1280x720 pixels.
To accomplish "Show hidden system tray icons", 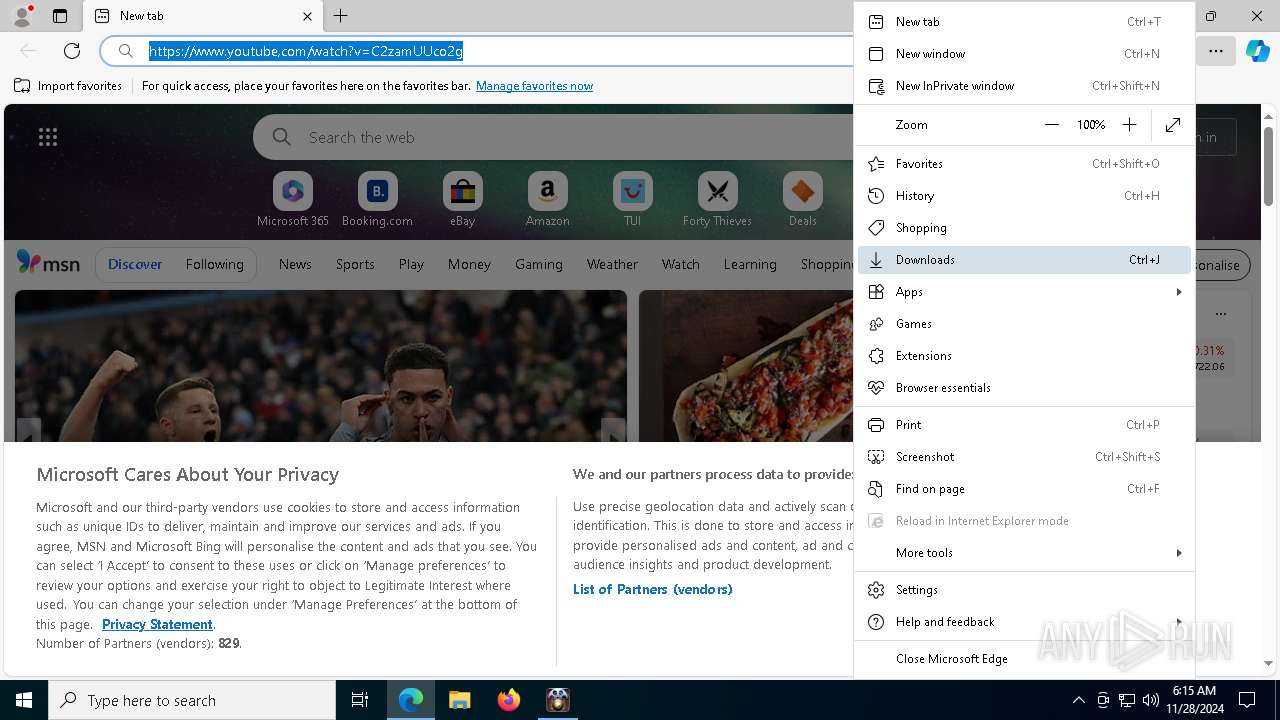I will click(x=1078, y=700).
